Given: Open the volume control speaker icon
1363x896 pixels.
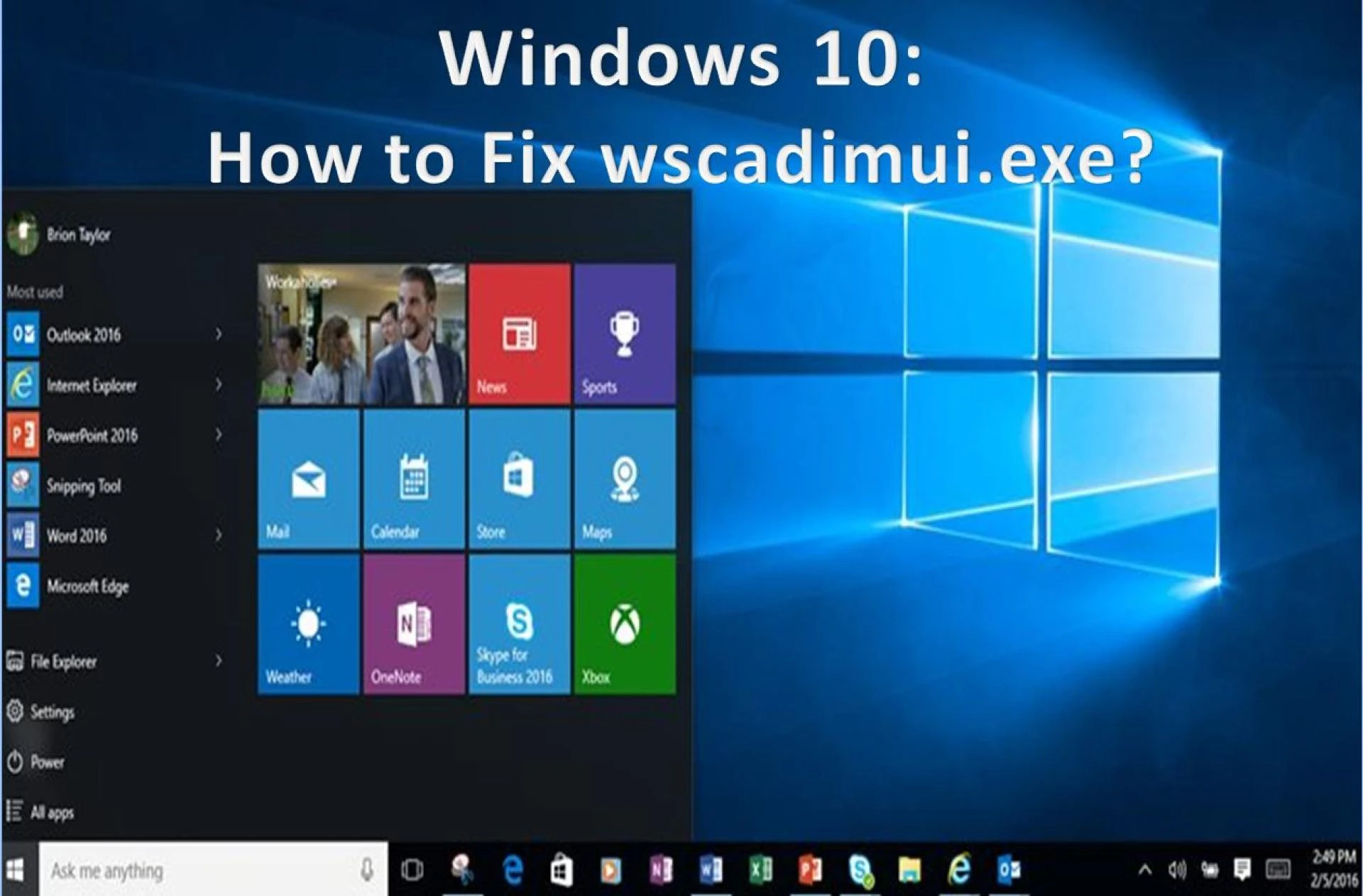Looking at the screenshot, I should tap(1176, 867).
